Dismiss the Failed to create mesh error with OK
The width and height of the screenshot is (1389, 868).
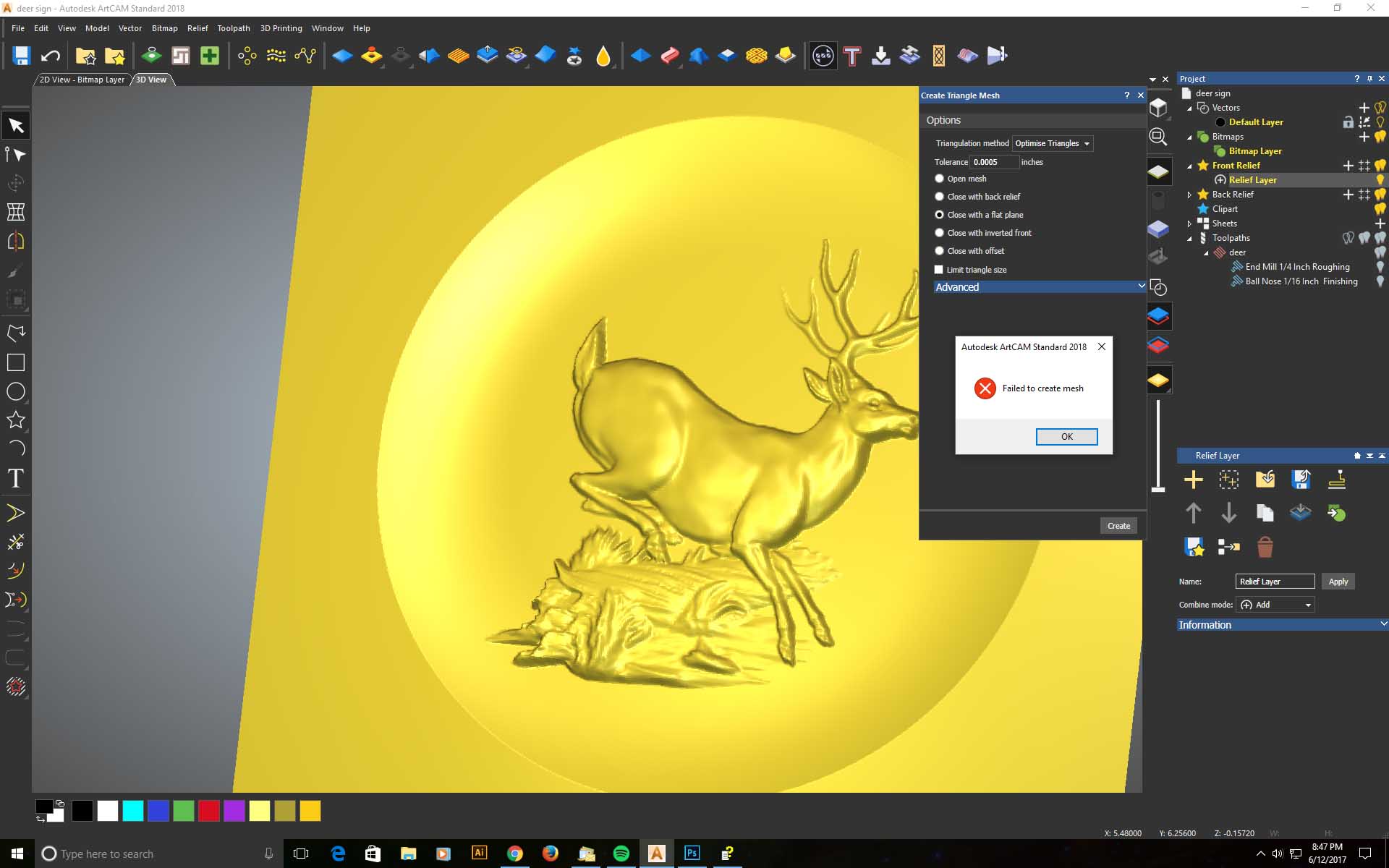tap(1066, 436)
